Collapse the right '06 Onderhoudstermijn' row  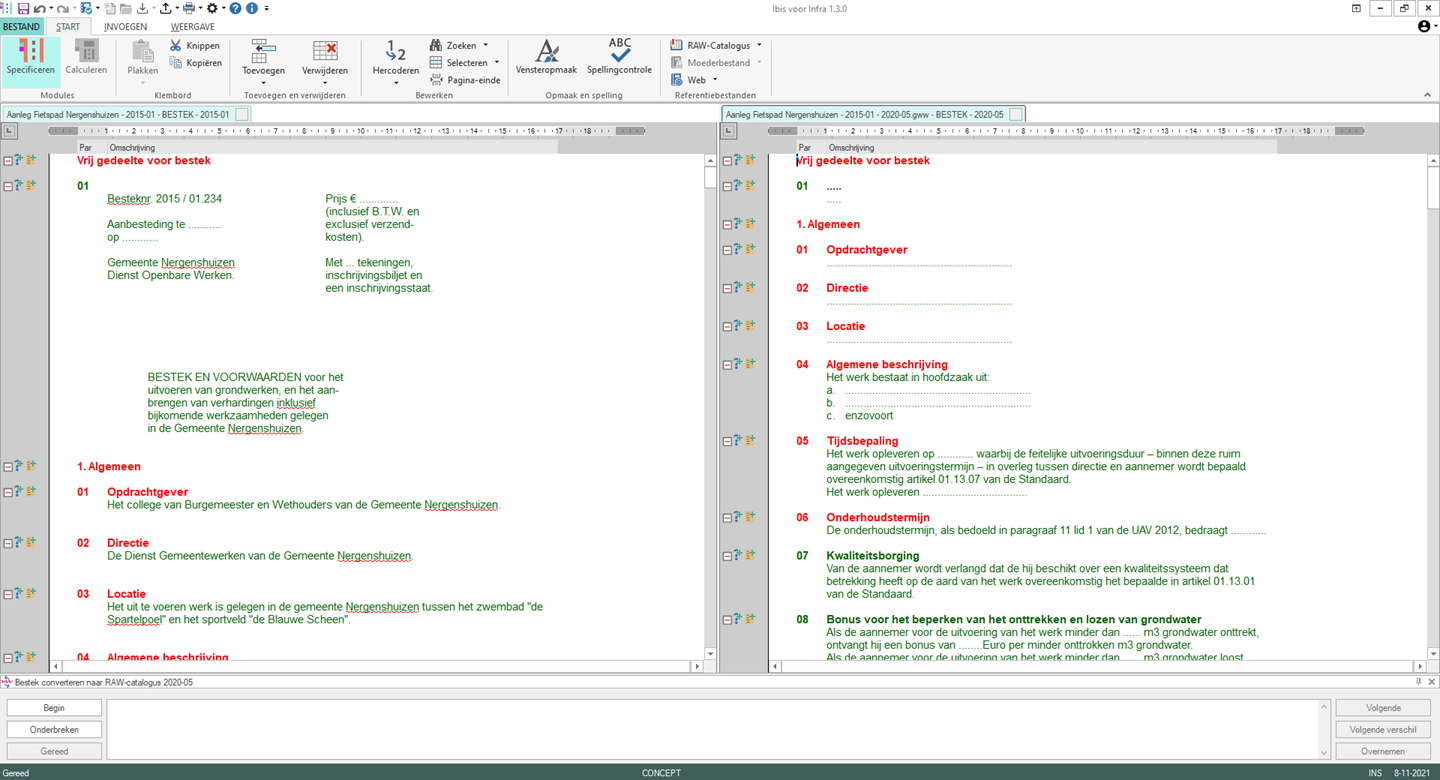pos(728,517)
